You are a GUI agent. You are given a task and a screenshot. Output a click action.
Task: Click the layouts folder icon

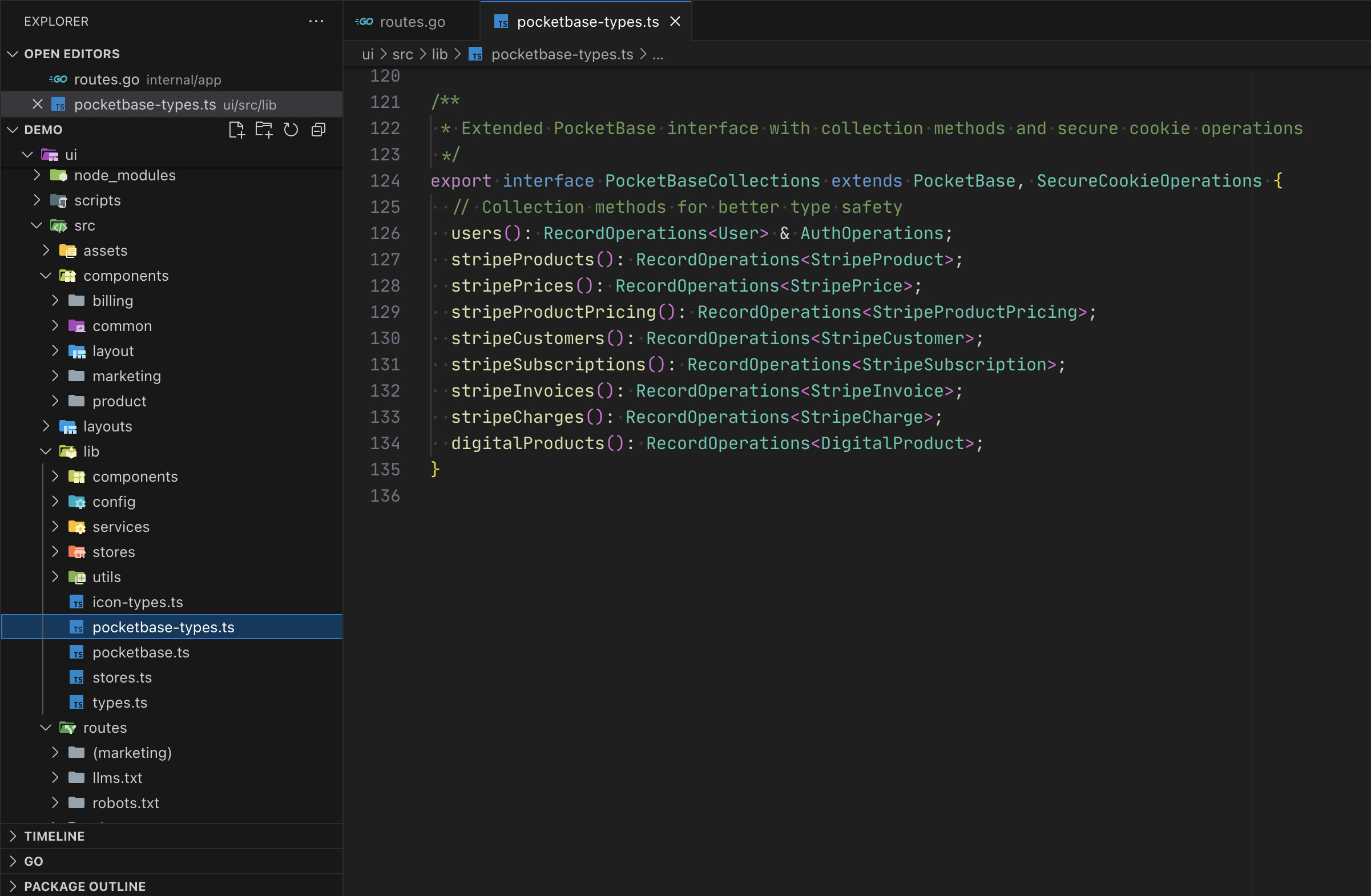[68, 426]
